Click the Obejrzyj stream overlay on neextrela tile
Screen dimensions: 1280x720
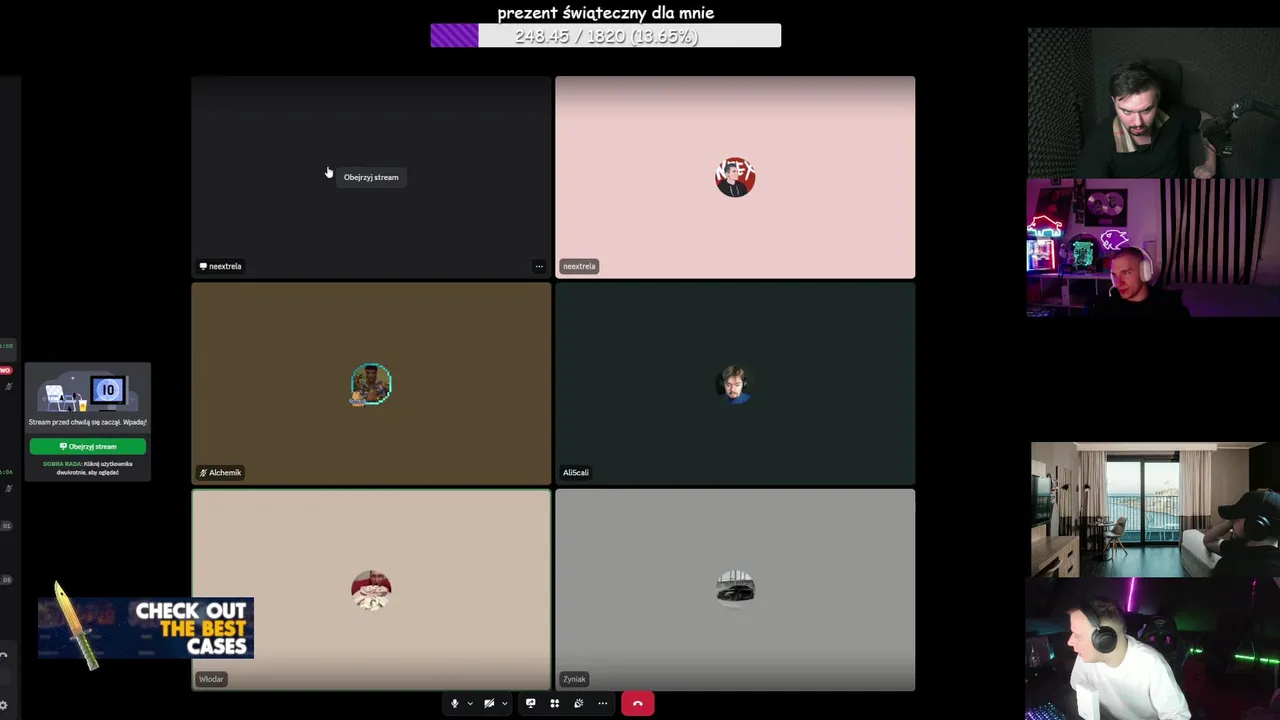[371, 177]
